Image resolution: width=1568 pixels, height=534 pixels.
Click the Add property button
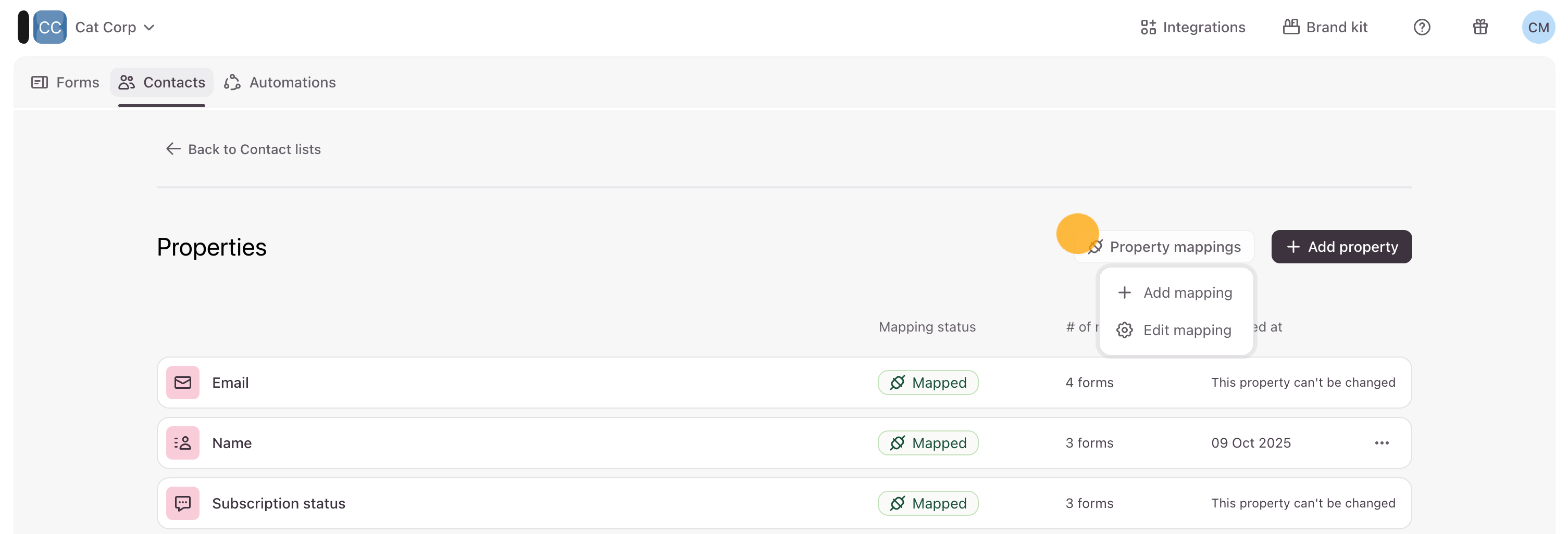pyautogui.click(x=1341, y=247)
